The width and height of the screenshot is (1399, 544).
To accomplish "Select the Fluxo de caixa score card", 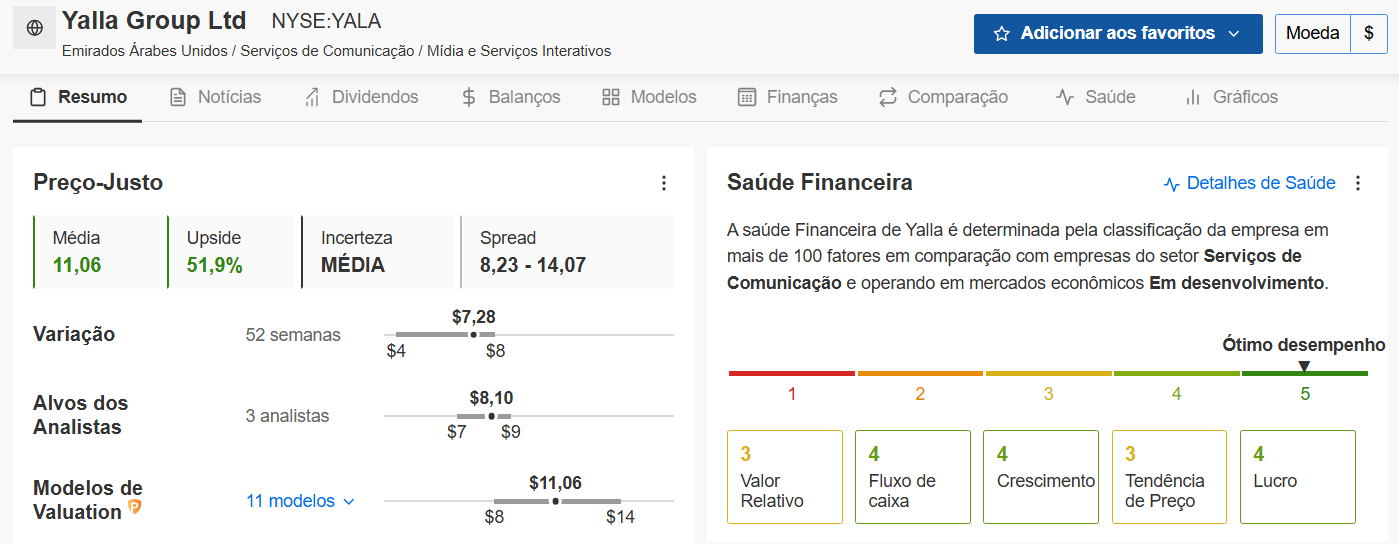I will pos(913,477).
